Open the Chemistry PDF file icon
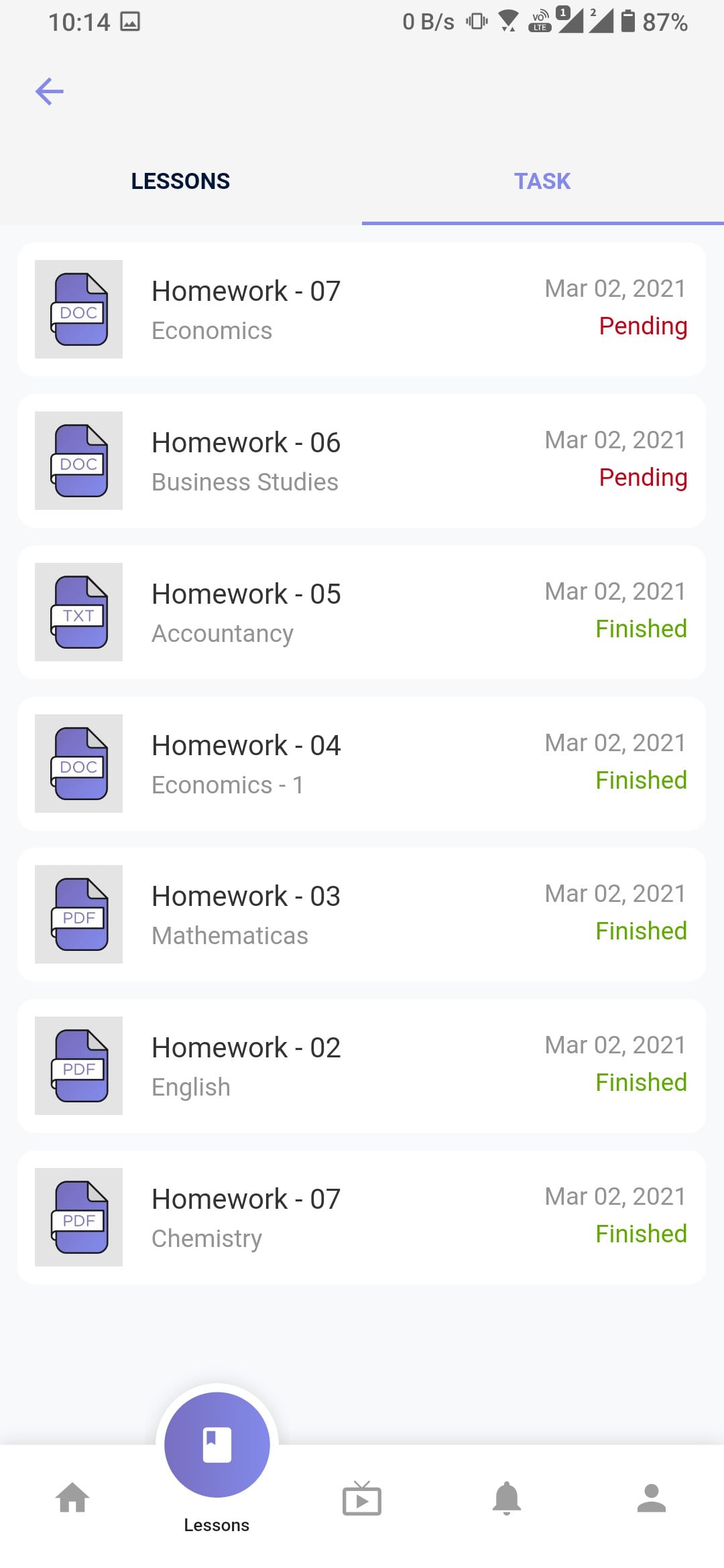The height and width of the screenshot is (1568, 724). tap(78, 1217)
